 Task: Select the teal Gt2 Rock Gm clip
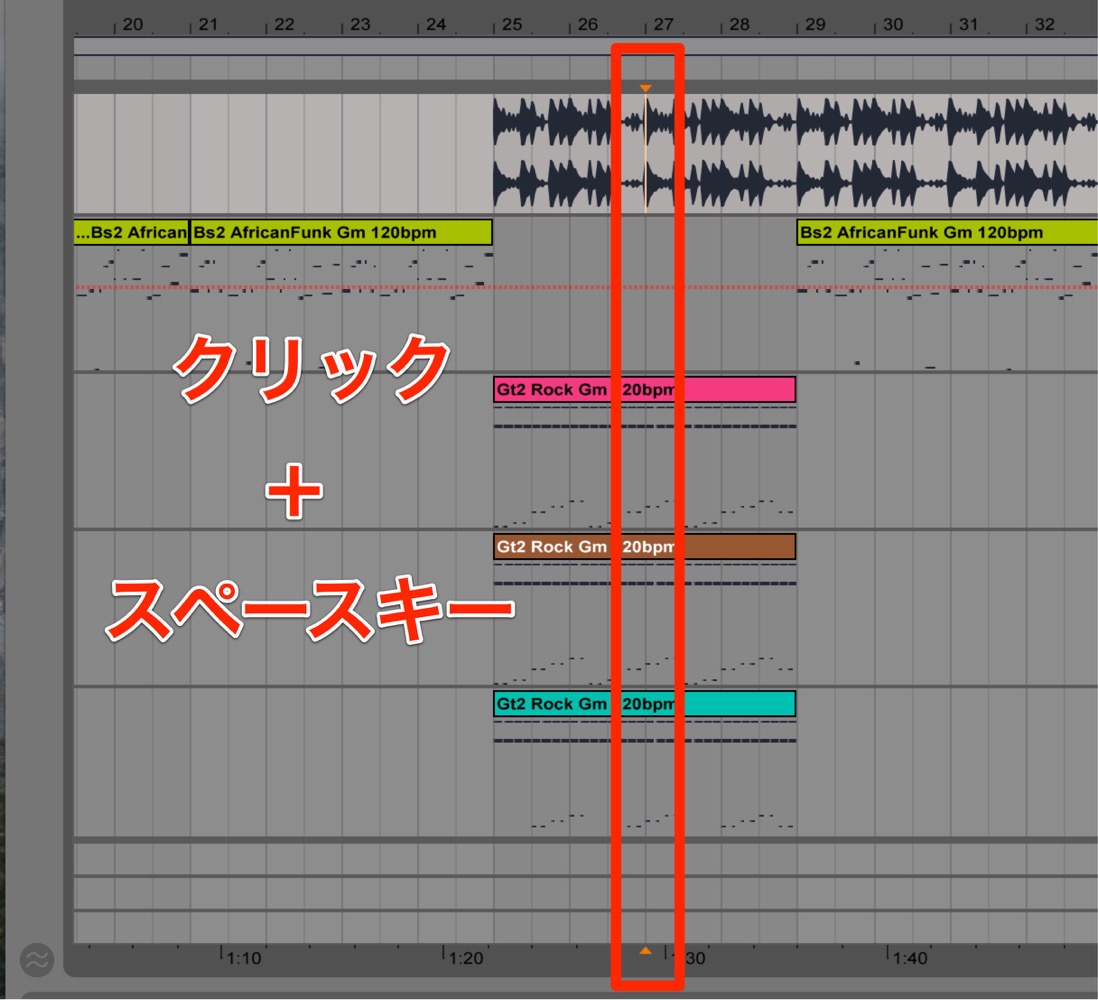click(644, 704)
